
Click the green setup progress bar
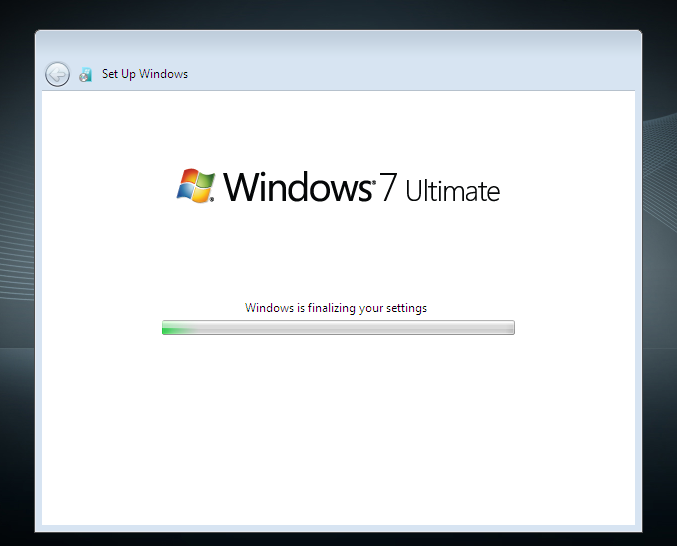(338, 328)
